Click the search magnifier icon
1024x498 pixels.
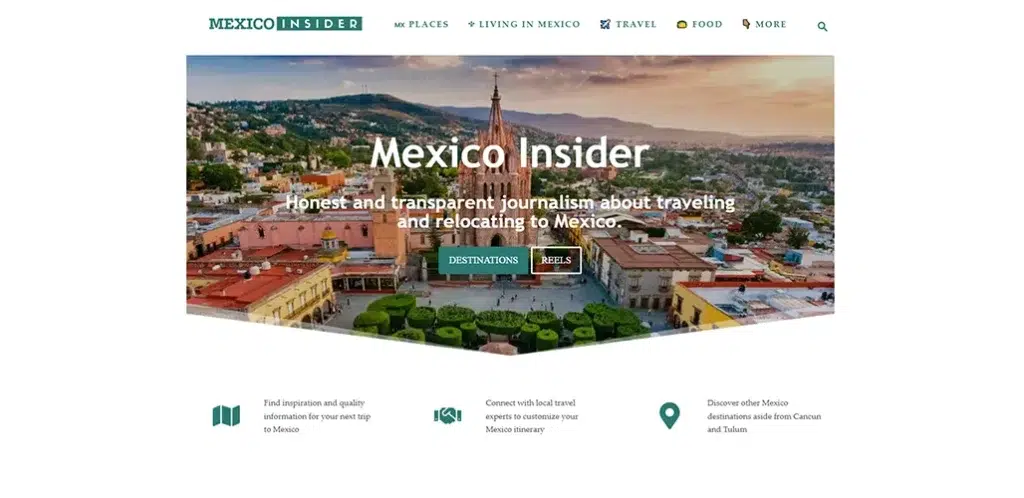(822, 27)
